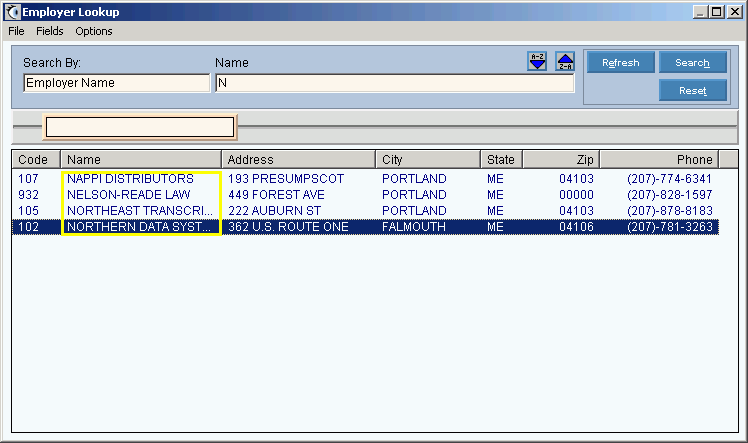Click zip code 04106
The width and height of the screenshot is (748, 443).
tap(576, 227)
